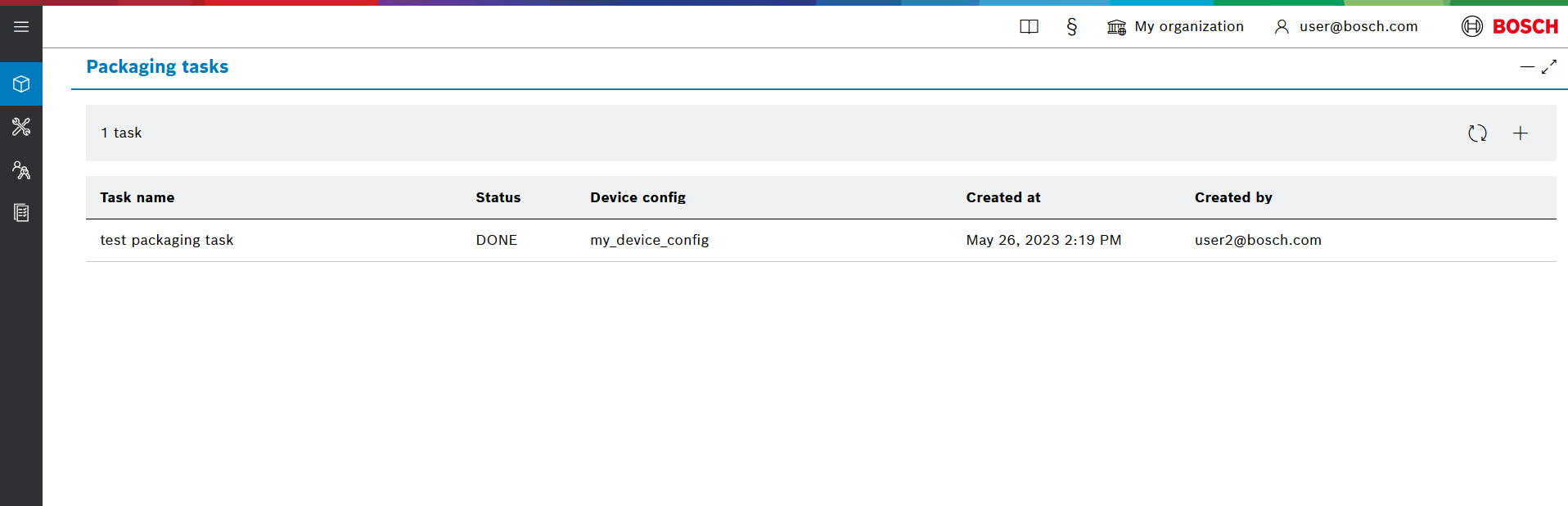Open the documentation book icon
This screenshot has width=1568, height=506.
tap(1029, 27)
